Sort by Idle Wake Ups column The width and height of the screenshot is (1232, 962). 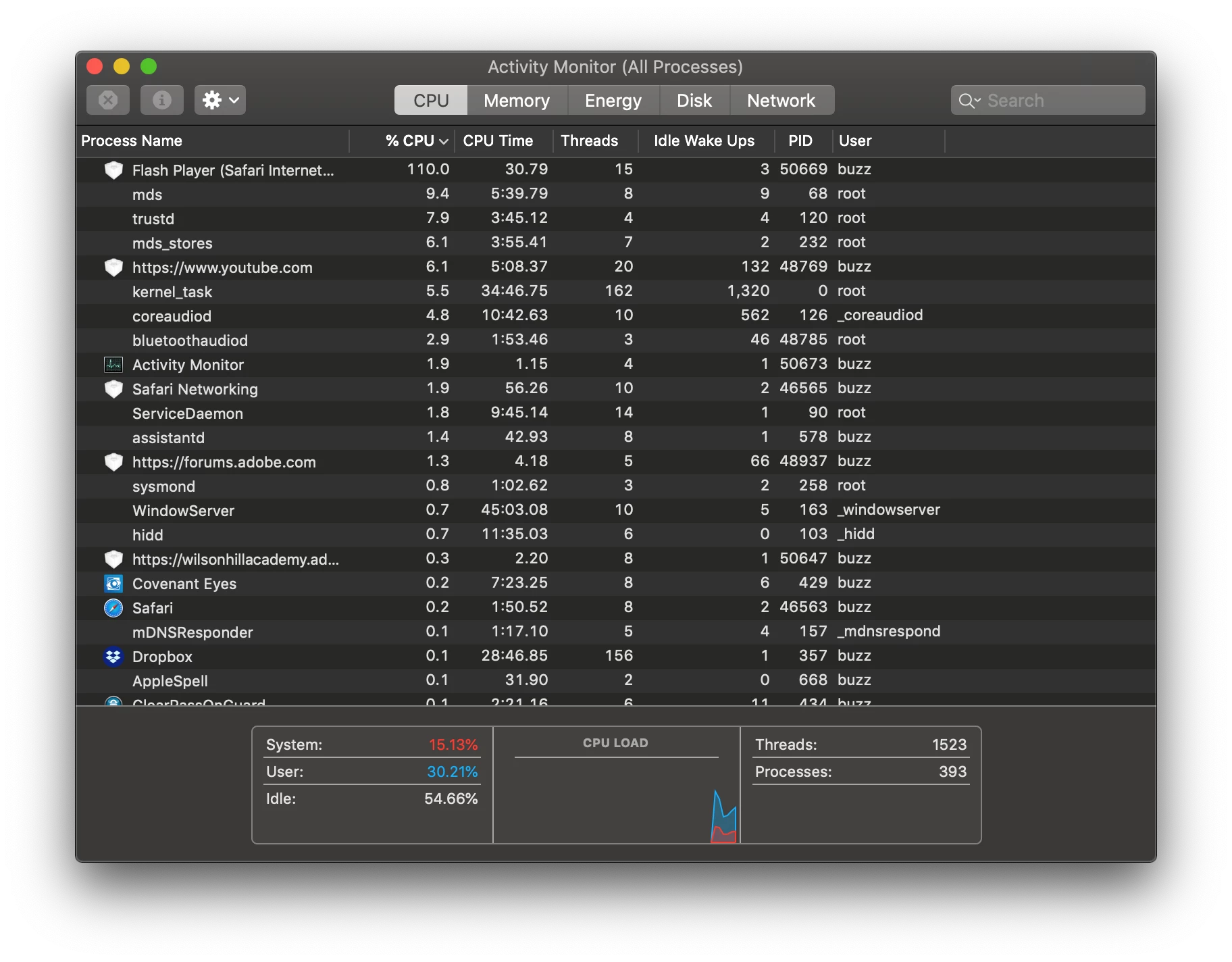(707, 141)
